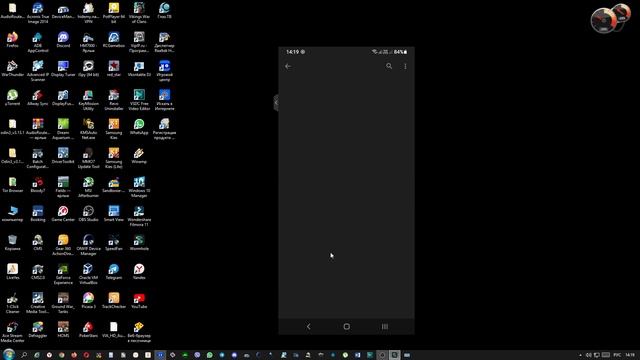Select the KeyMission Utility shortcut

click(89, 100)
